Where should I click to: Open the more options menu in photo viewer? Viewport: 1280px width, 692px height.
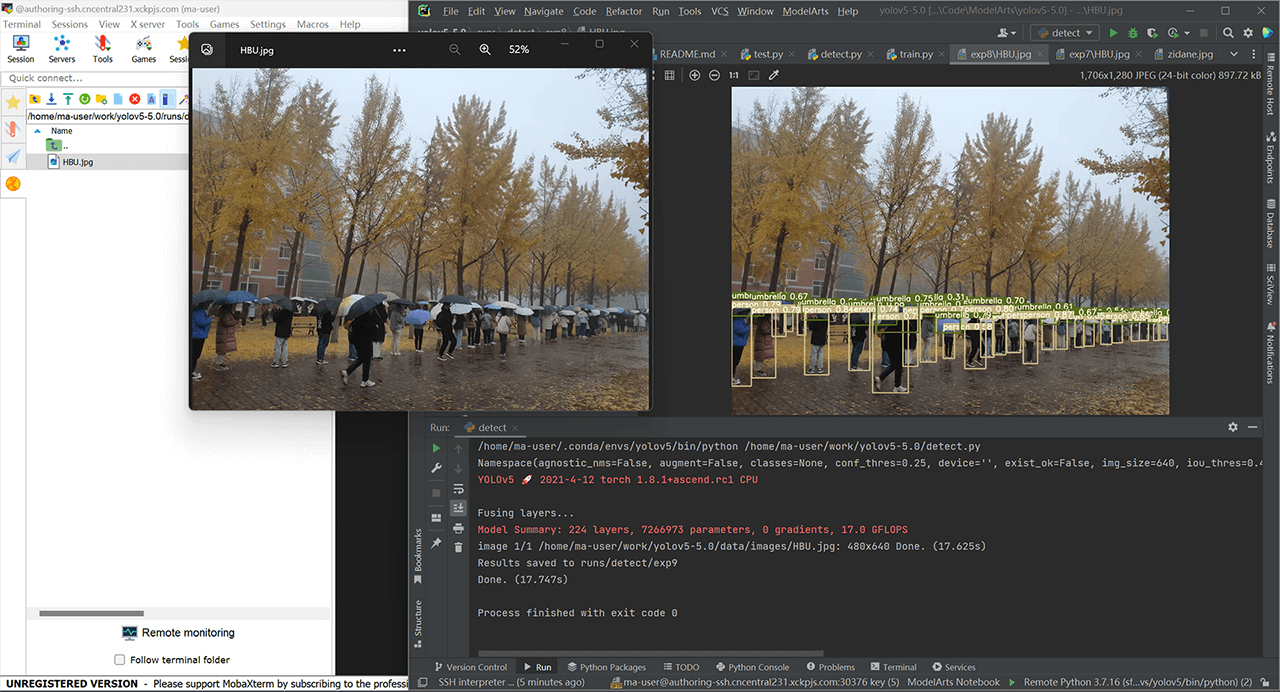coord(399,49)
